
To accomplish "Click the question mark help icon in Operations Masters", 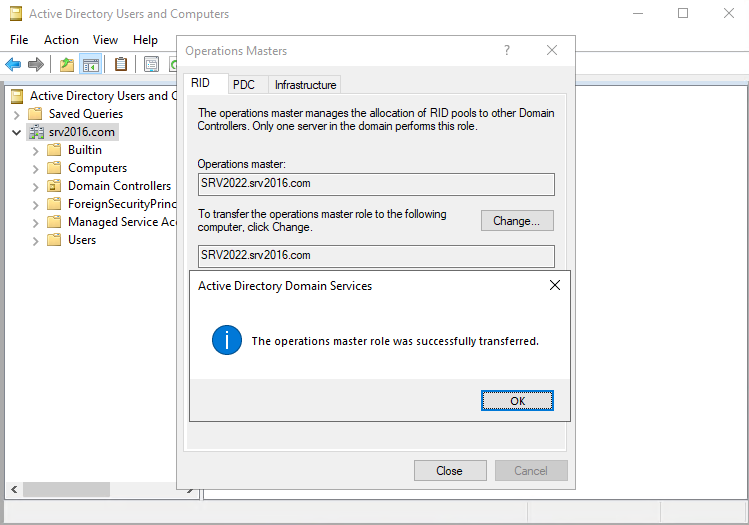I will coord(506,50).
